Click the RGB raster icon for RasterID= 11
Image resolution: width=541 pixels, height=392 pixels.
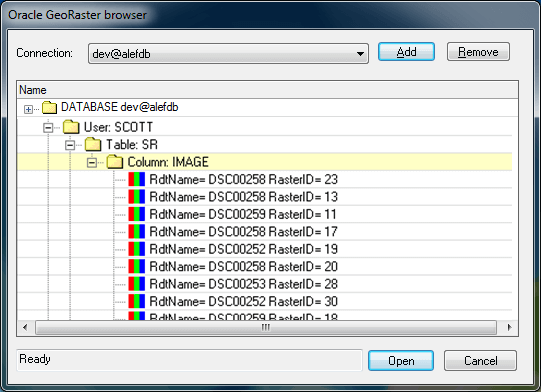coord(137,214)
